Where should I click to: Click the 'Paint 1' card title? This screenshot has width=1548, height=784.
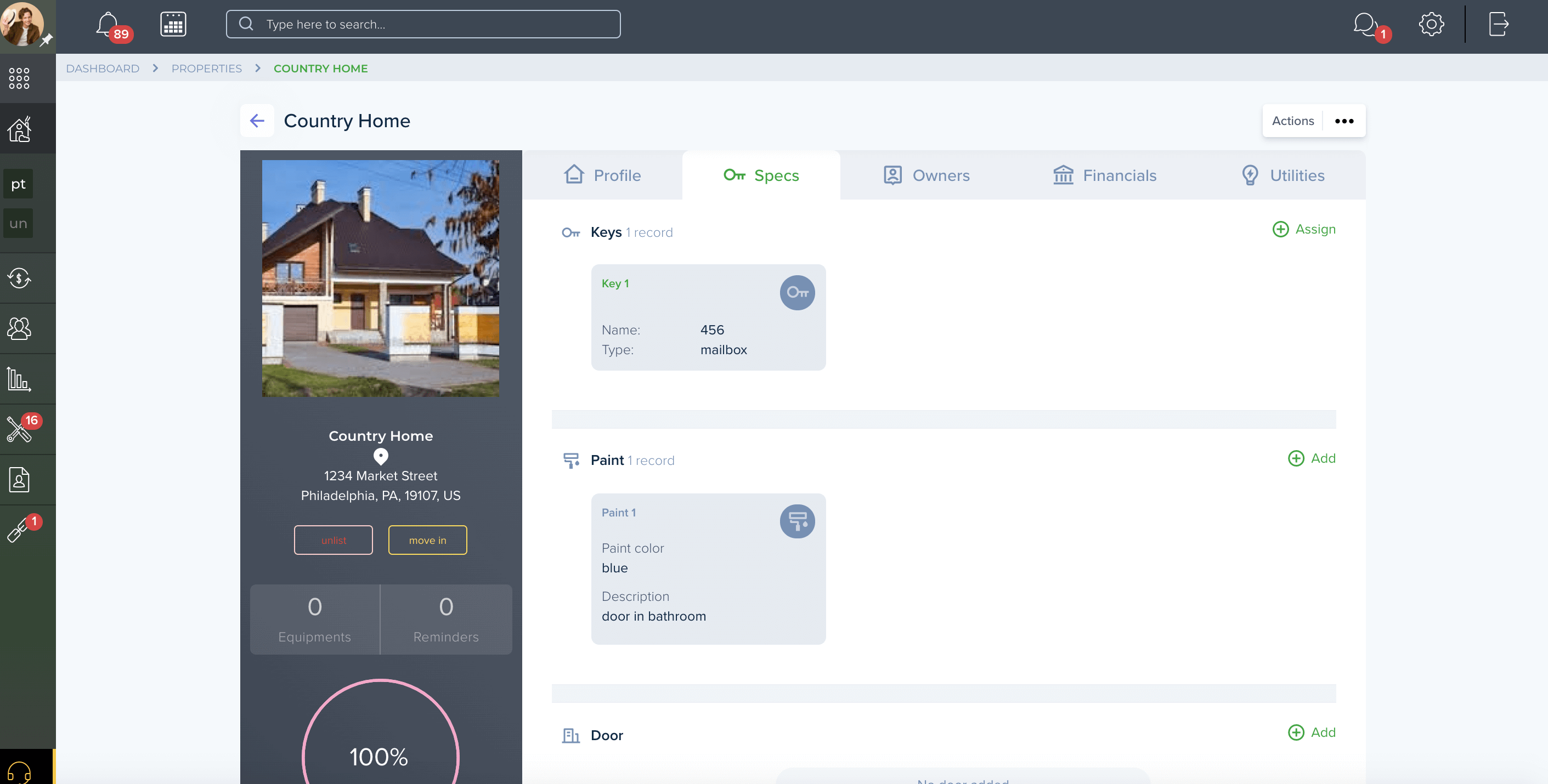click(618, 513)
